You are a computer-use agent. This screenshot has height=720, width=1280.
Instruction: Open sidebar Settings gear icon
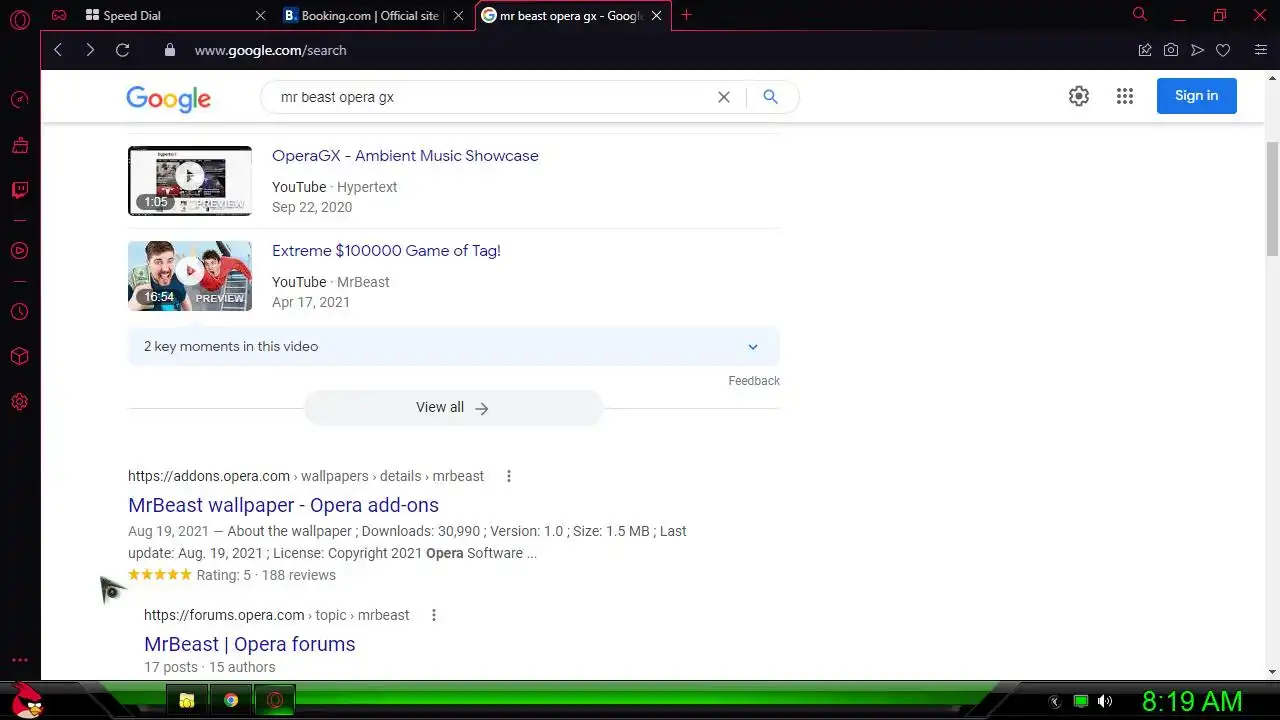point(19,402)
